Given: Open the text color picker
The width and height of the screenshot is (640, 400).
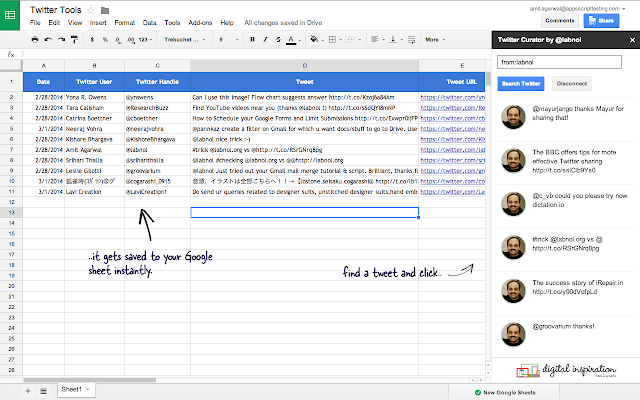Looking at the screenshot, I should coord(293,40).
